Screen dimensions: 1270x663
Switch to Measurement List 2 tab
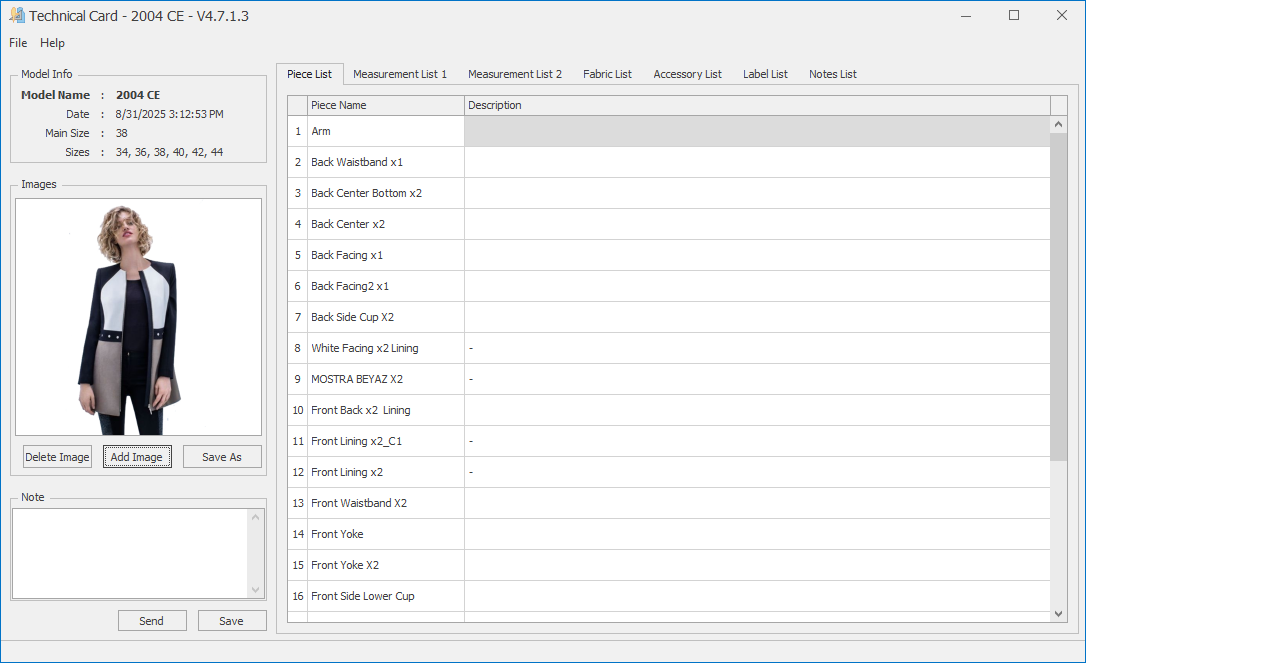pos(514,74)
